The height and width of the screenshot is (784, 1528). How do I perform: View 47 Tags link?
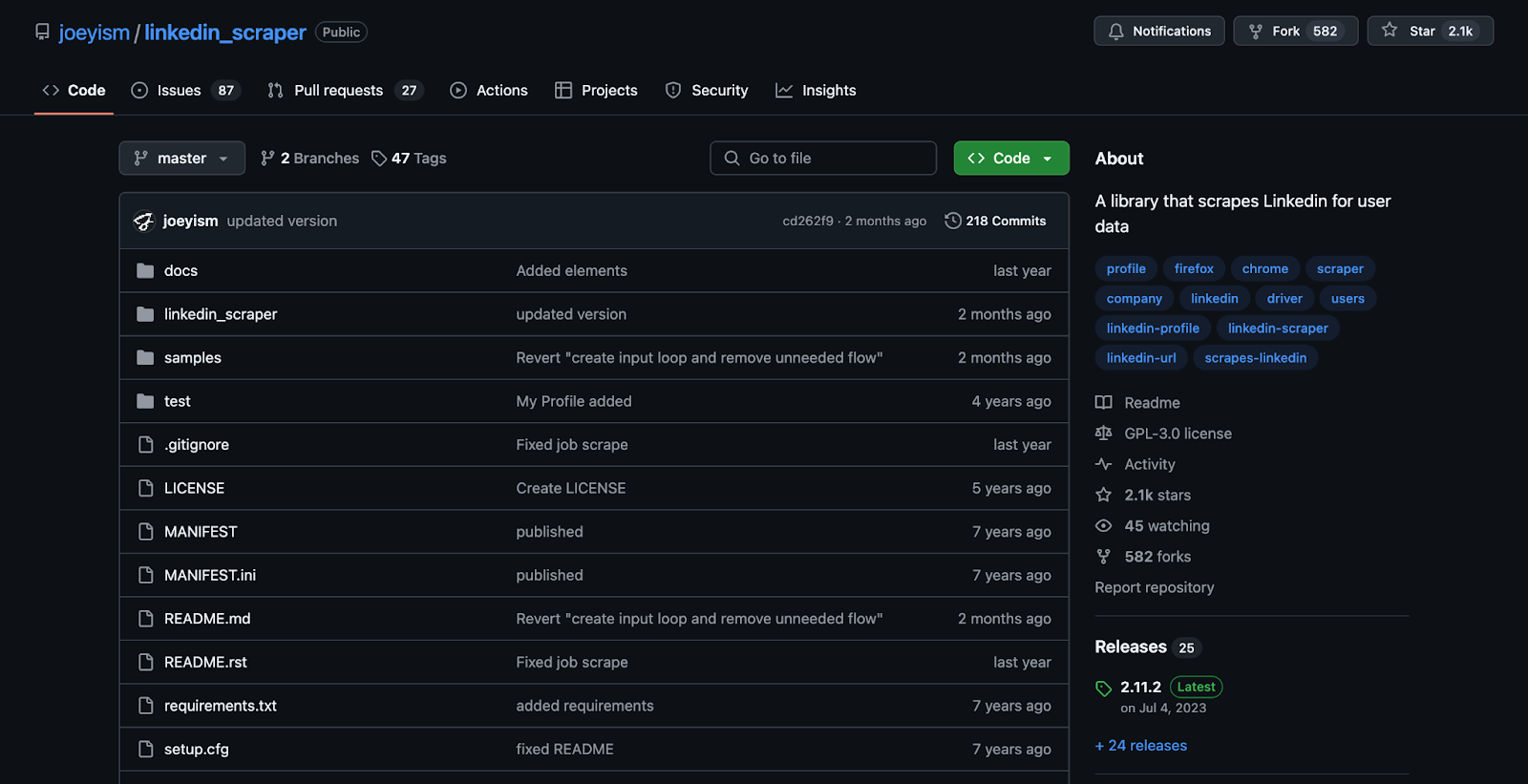pyautogui.click(x=409, y=159)
